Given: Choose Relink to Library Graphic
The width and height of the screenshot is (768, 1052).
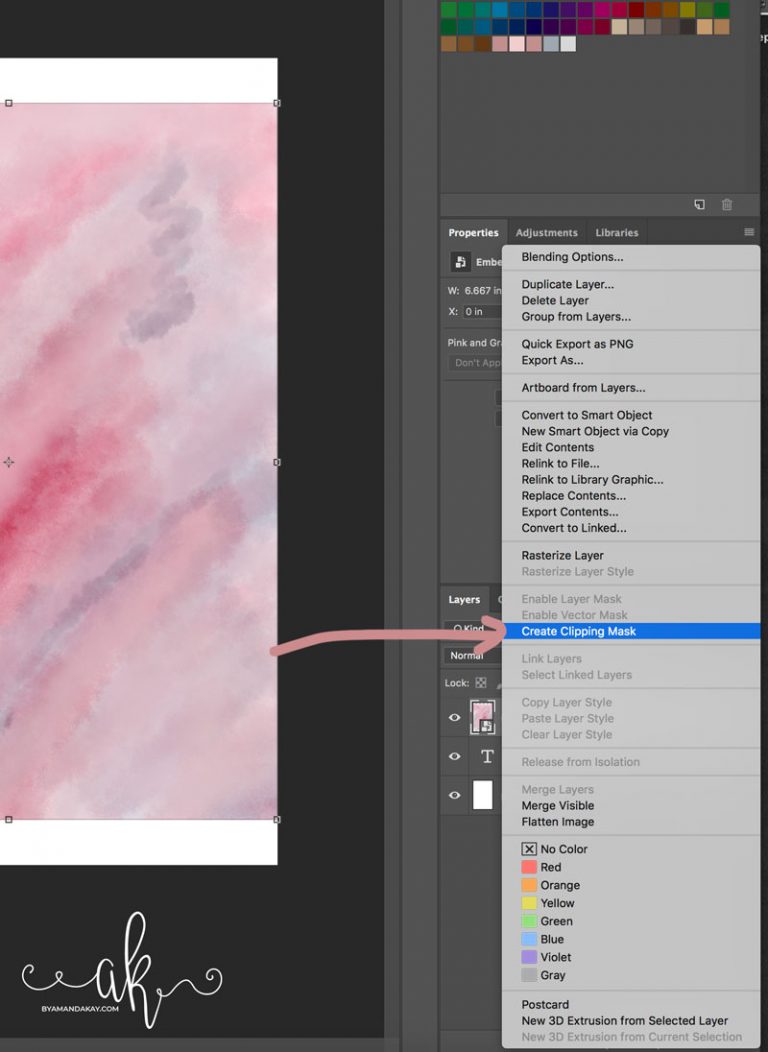Looking at the screenshot, I should [593, 480].
